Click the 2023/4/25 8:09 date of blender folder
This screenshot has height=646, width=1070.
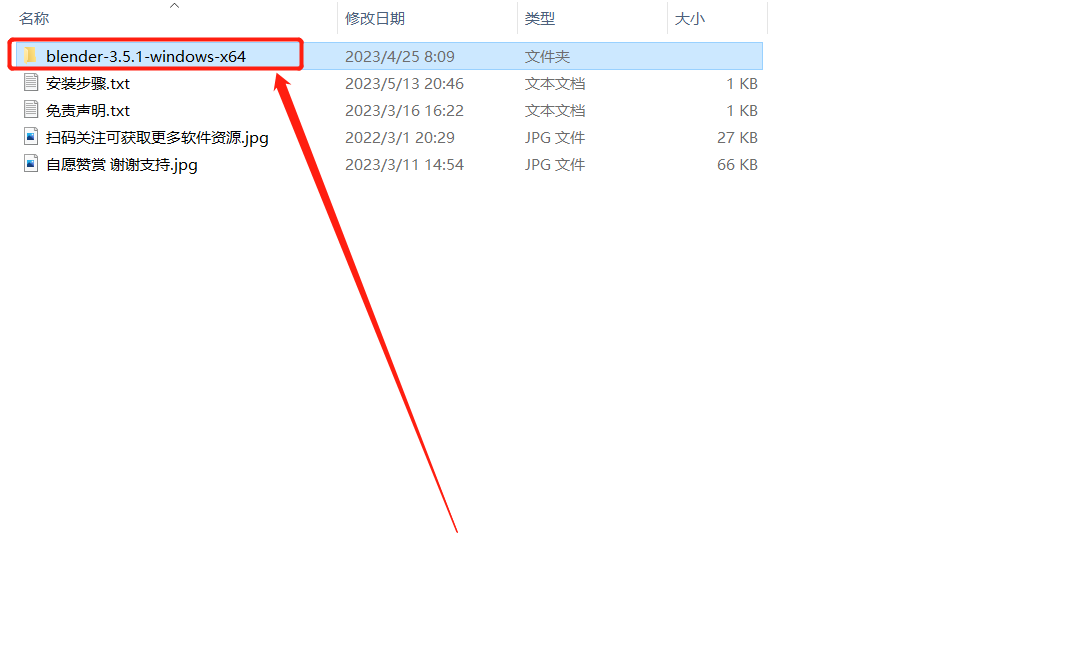400,56
